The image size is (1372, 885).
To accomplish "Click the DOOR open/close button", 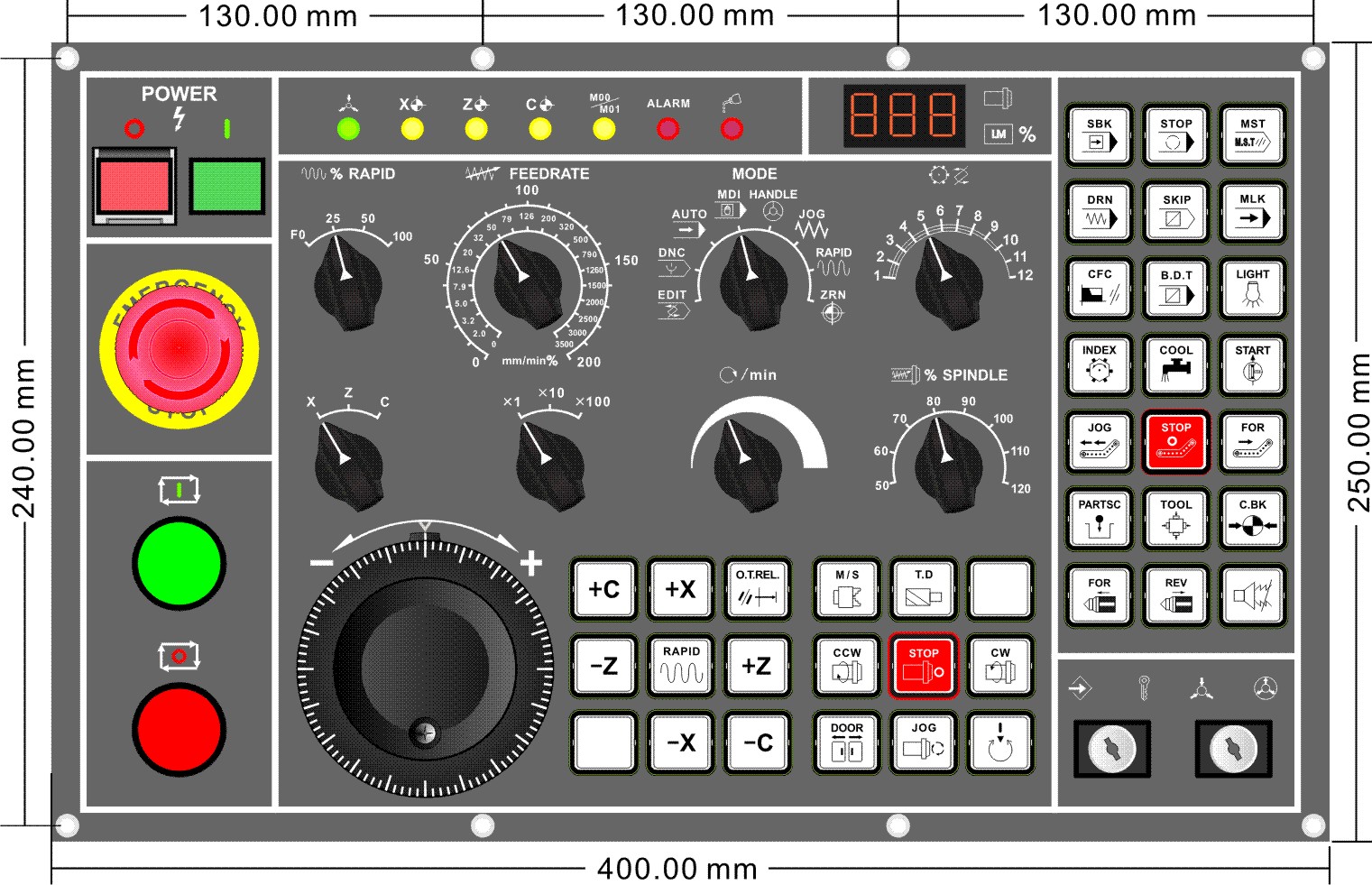I will [846, 743].
